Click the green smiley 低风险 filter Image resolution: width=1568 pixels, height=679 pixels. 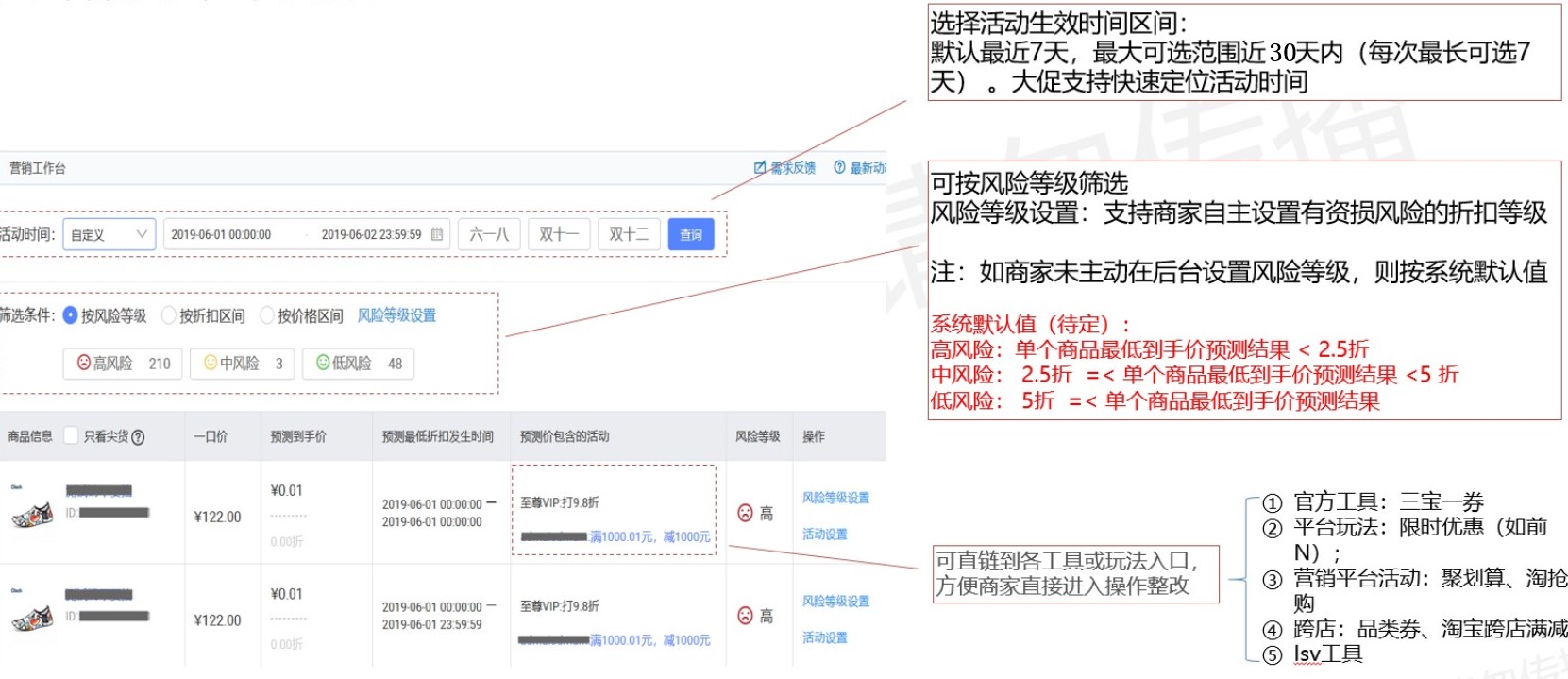coord(323,363)
